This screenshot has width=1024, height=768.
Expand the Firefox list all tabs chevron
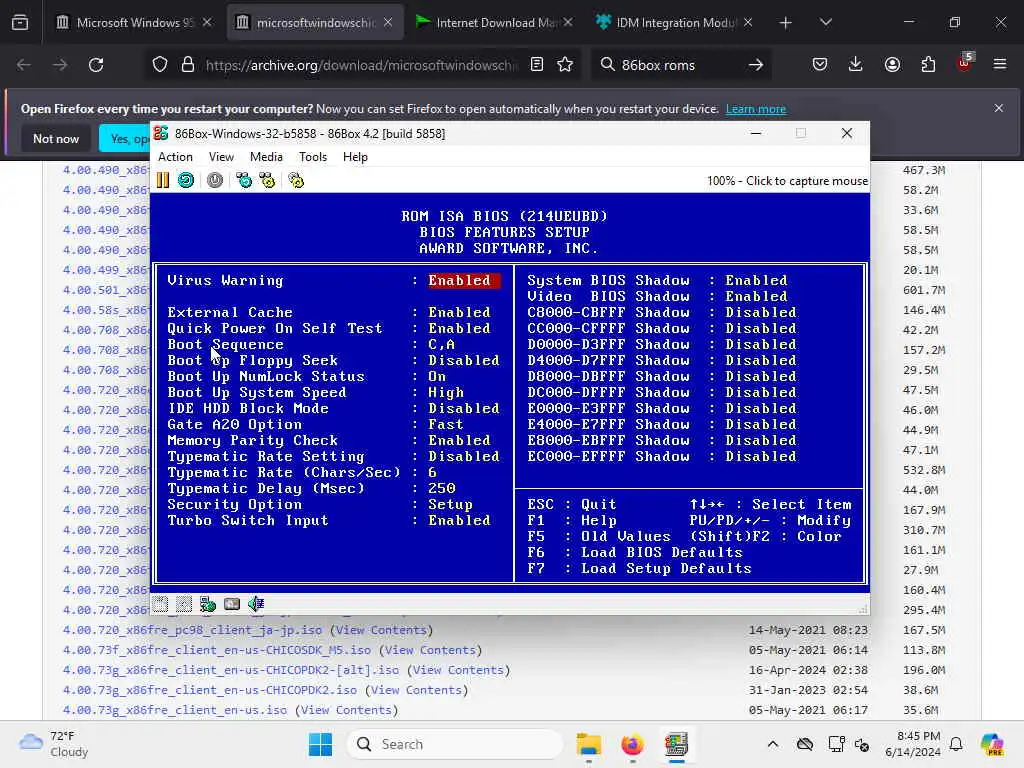825,23
